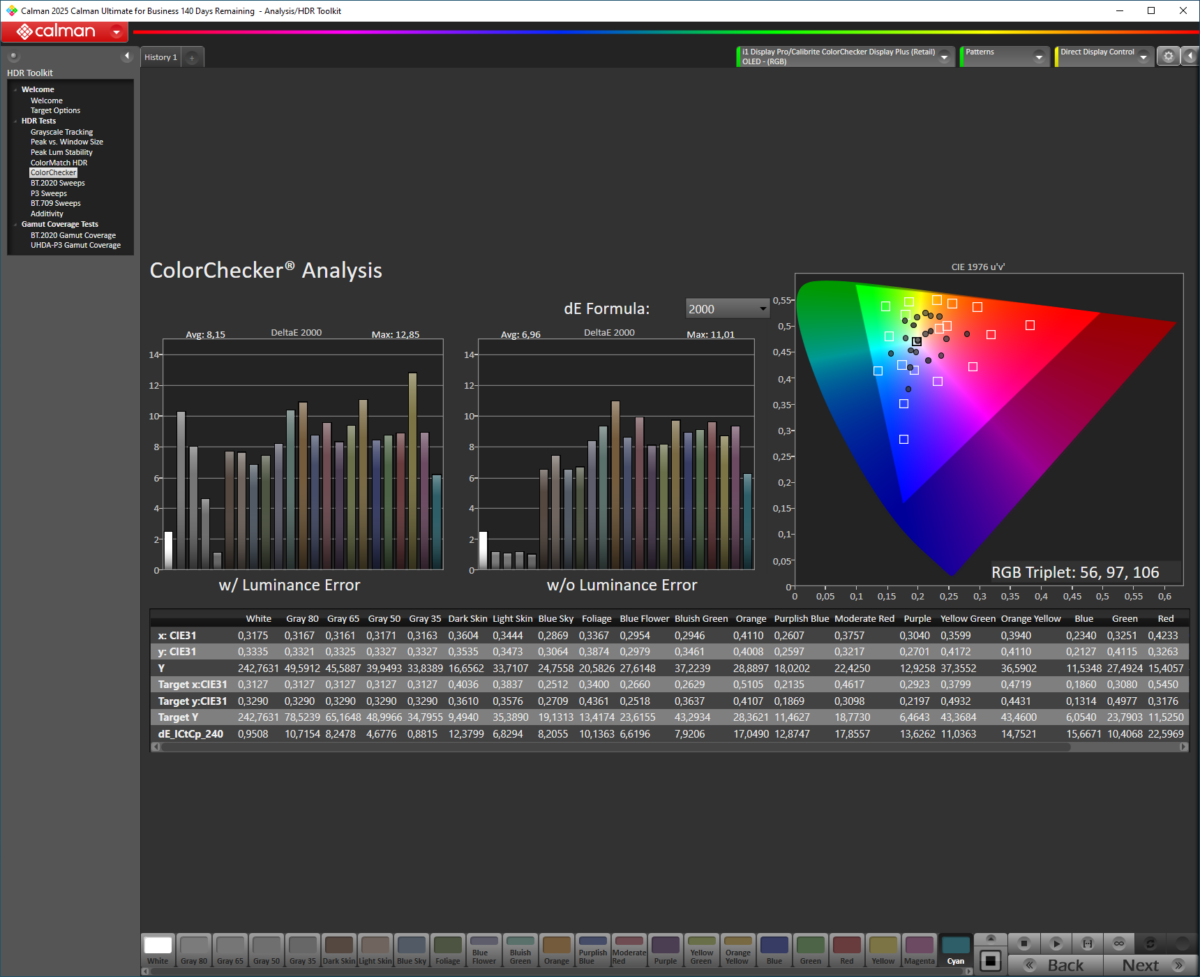Open the dE Formula dropdown
Image resolution: width=1200 pixels, height=977 pixels.
tap(727, 309)
